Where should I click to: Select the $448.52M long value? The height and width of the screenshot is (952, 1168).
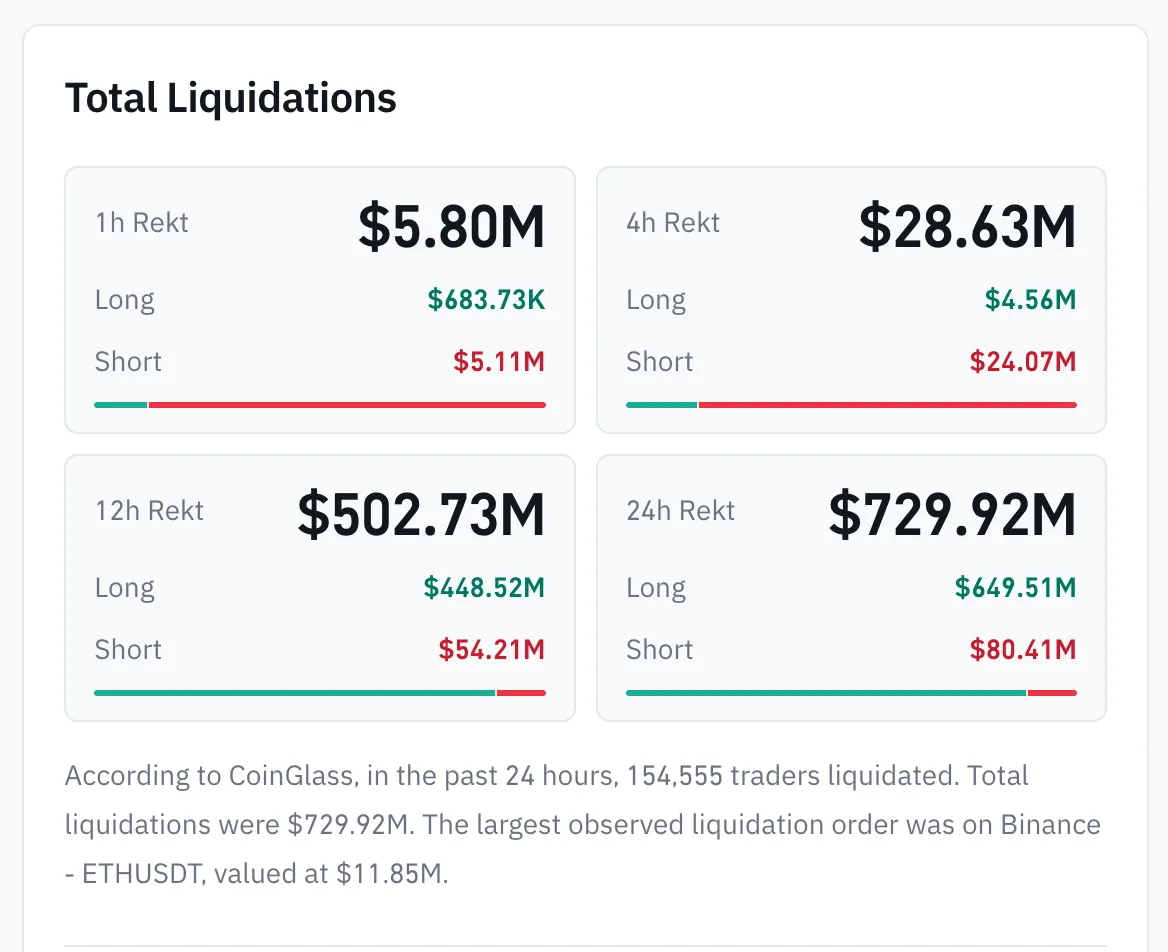[484, 588]
